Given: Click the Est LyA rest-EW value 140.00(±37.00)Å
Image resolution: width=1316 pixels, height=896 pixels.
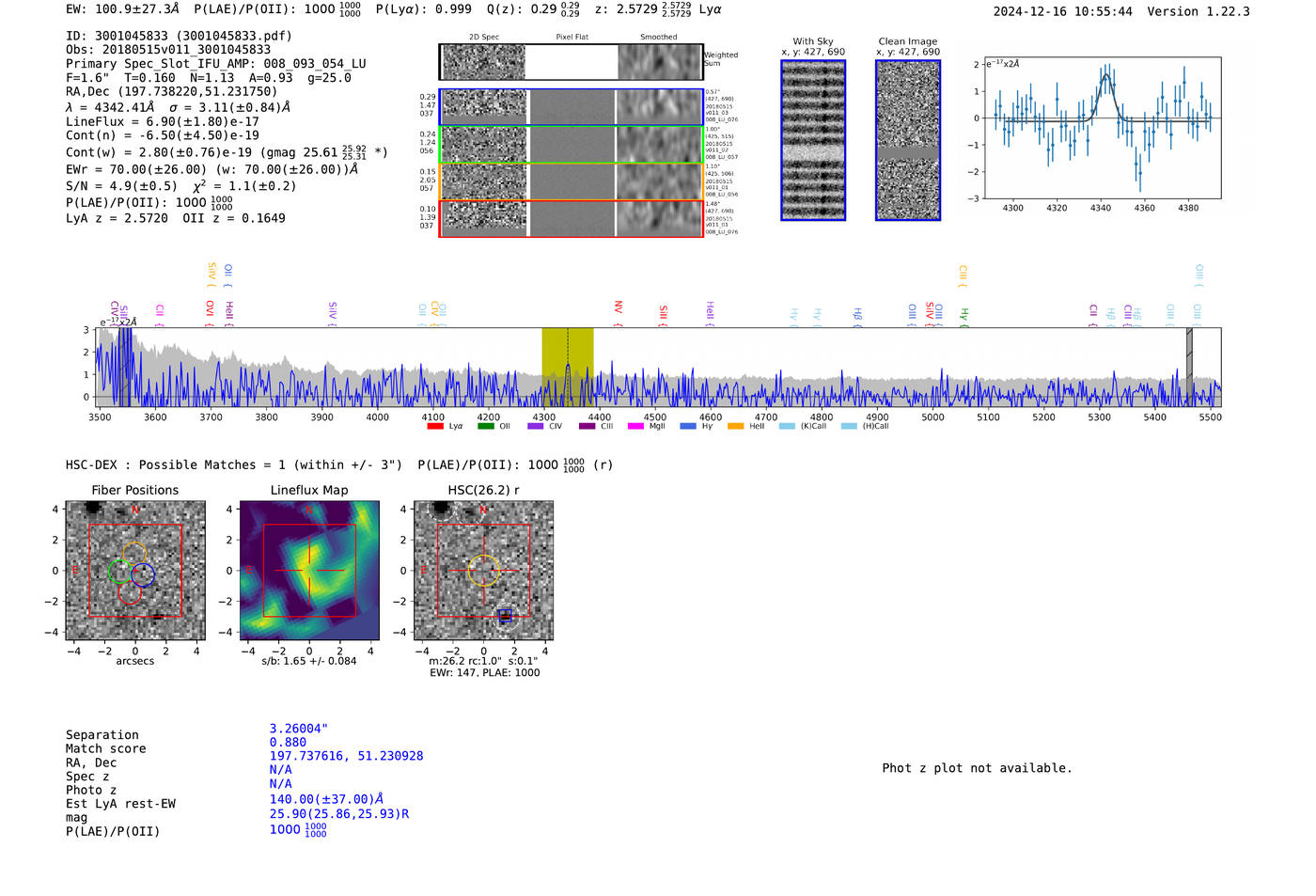Looking at the screenshot, I should click(326, 799).
